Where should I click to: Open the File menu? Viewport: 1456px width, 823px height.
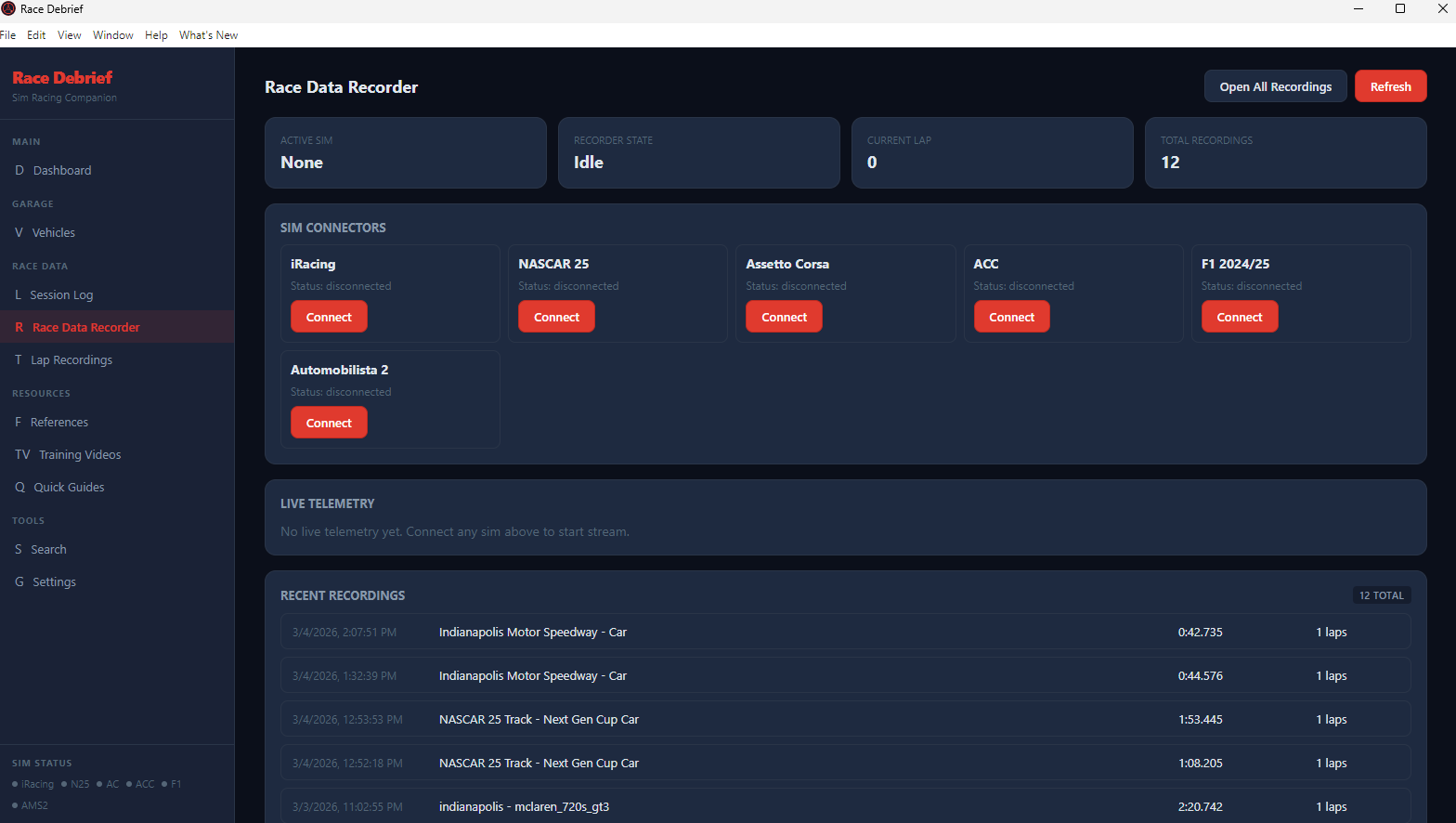tap(7, 35)
